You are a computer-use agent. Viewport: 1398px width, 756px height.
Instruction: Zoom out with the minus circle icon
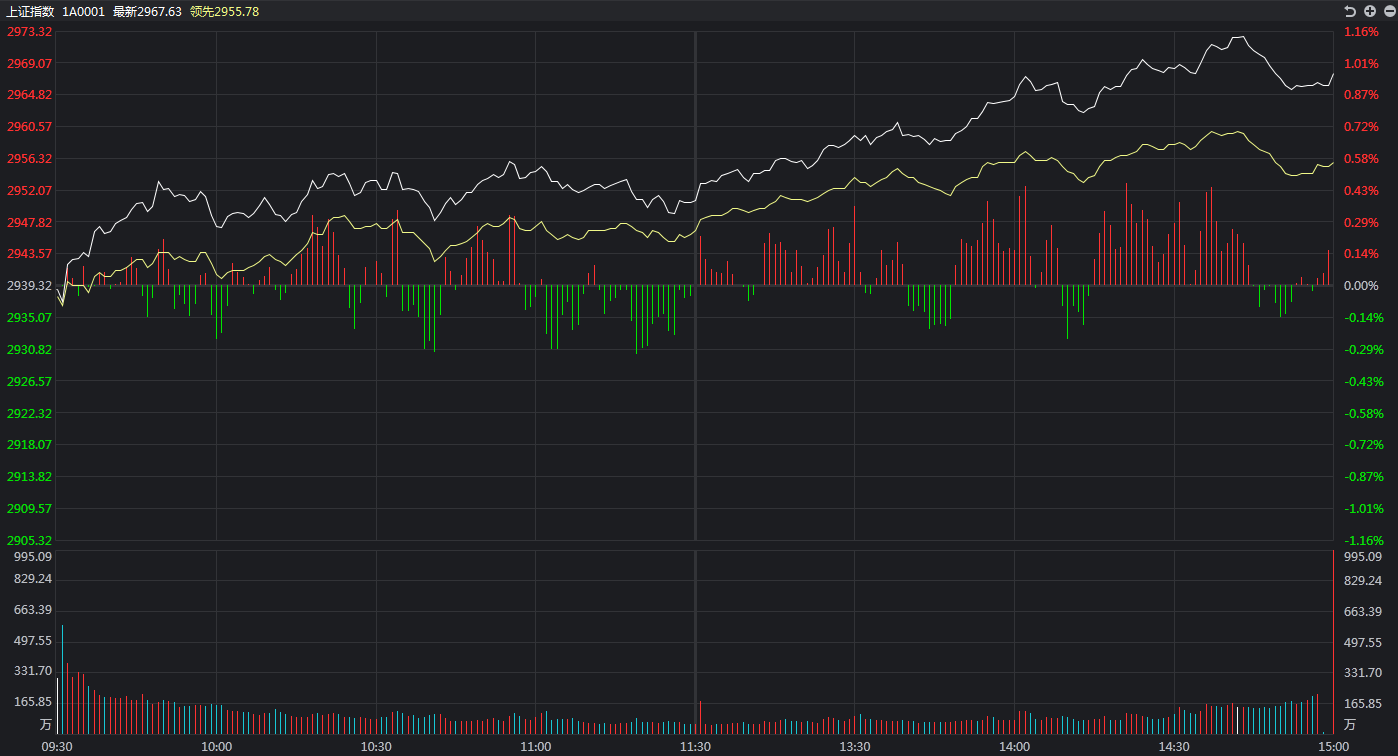[x=1389, y=11]
